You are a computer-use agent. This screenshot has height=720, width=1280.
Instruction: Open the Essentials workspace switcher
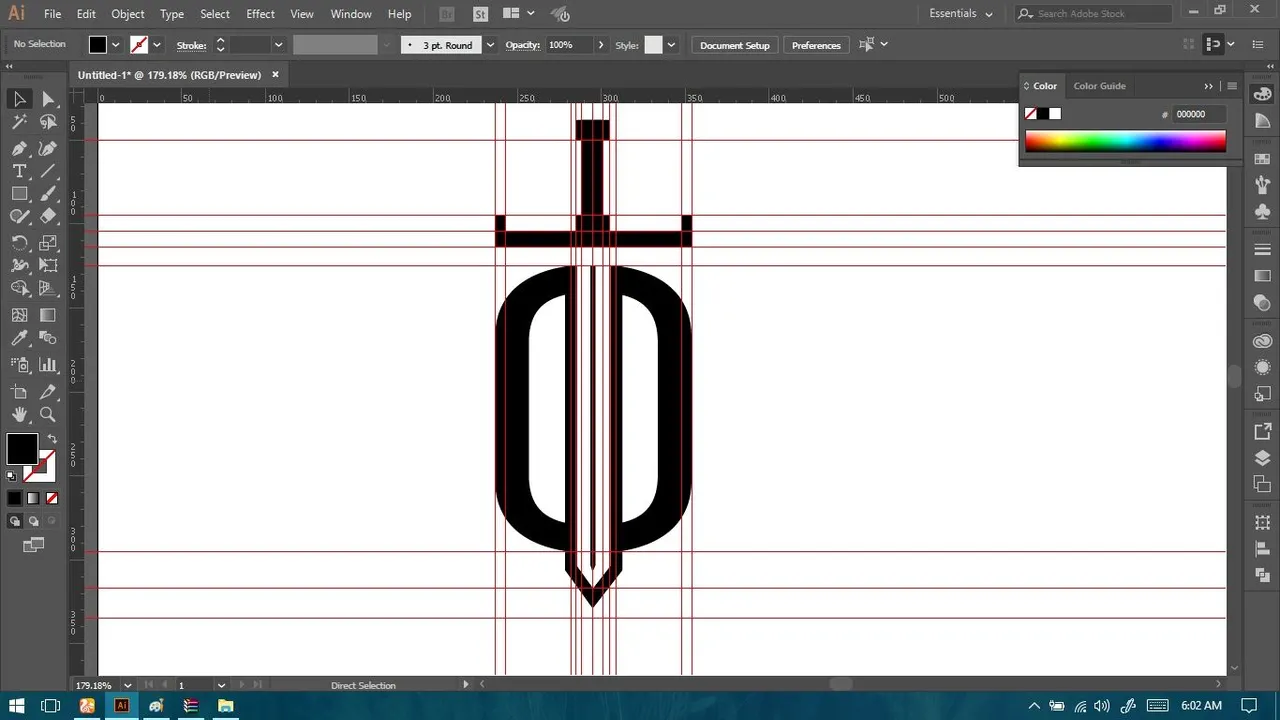click(961, 14)
